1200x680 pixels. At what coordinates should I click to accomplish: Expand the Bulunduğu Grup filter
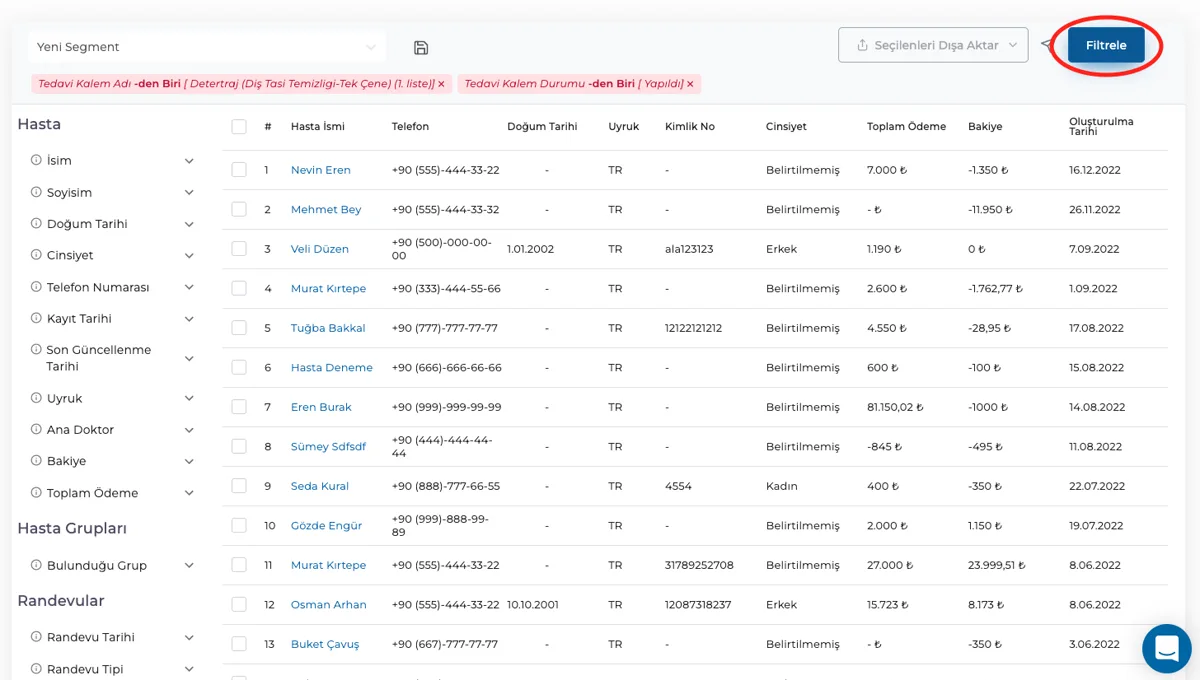coord(113,565)
